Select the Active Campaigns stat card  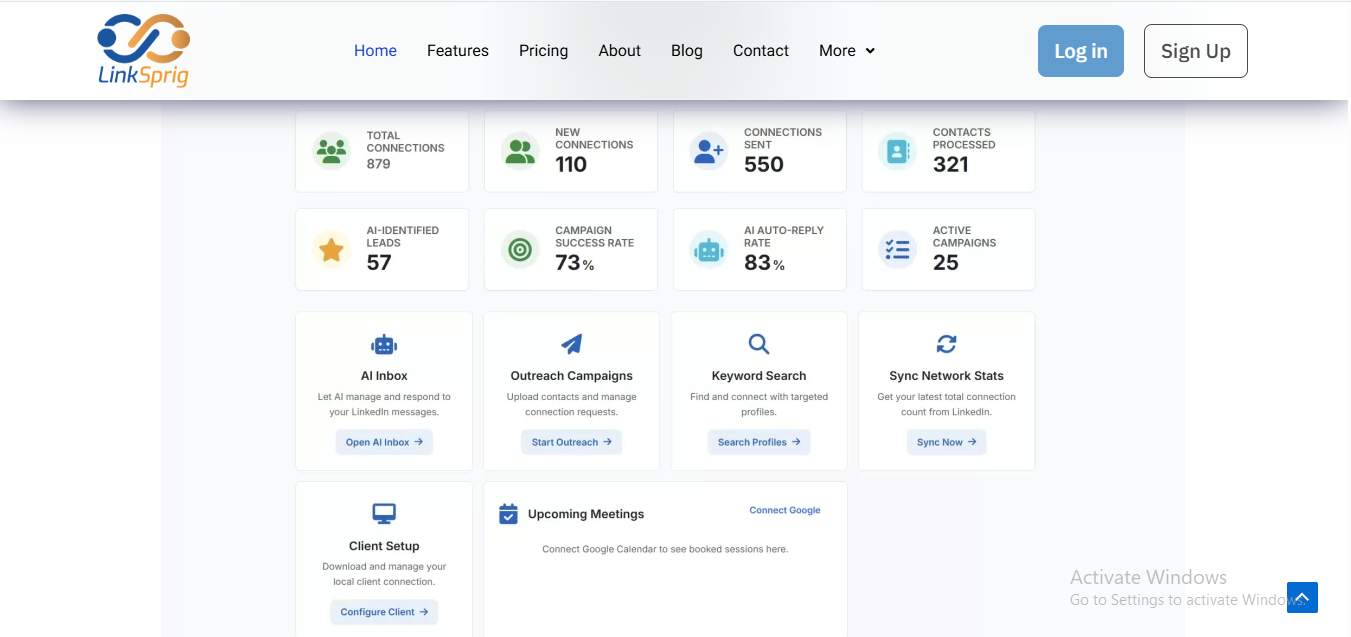pyautogui.click(x=947, y=249)
